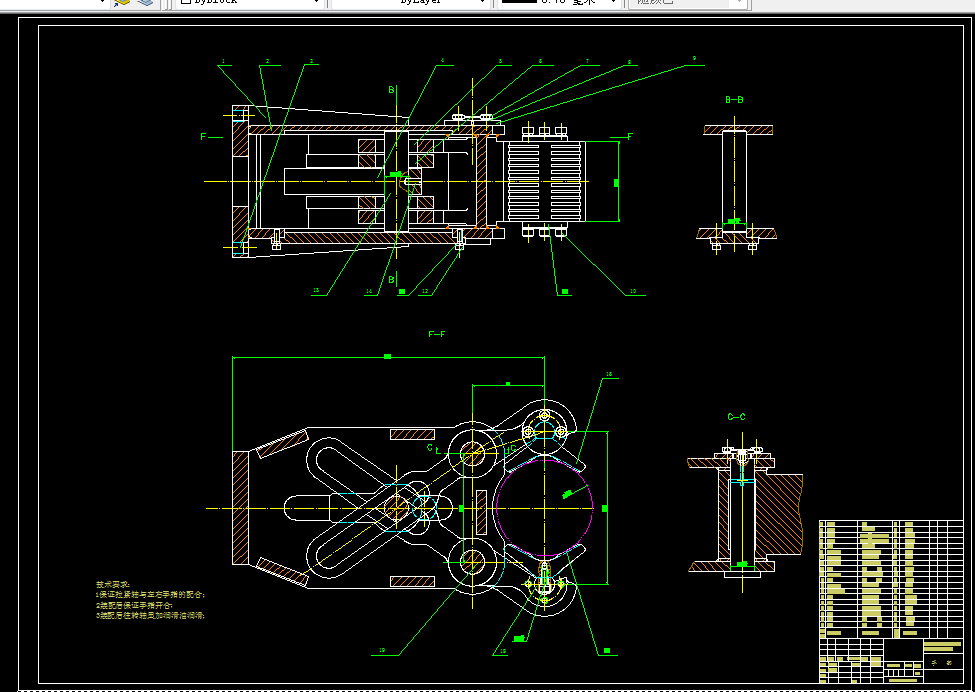Click part balloon number 15
Screen dimensions: 975x692
[x=316, y=290]
